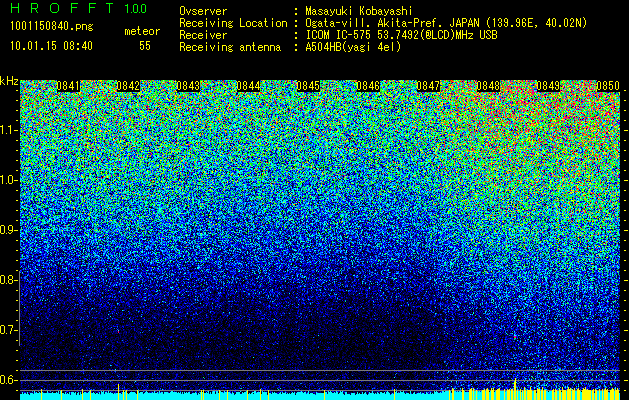
Task: Click the HROFFT title text
Action: (x=62, y=8)
